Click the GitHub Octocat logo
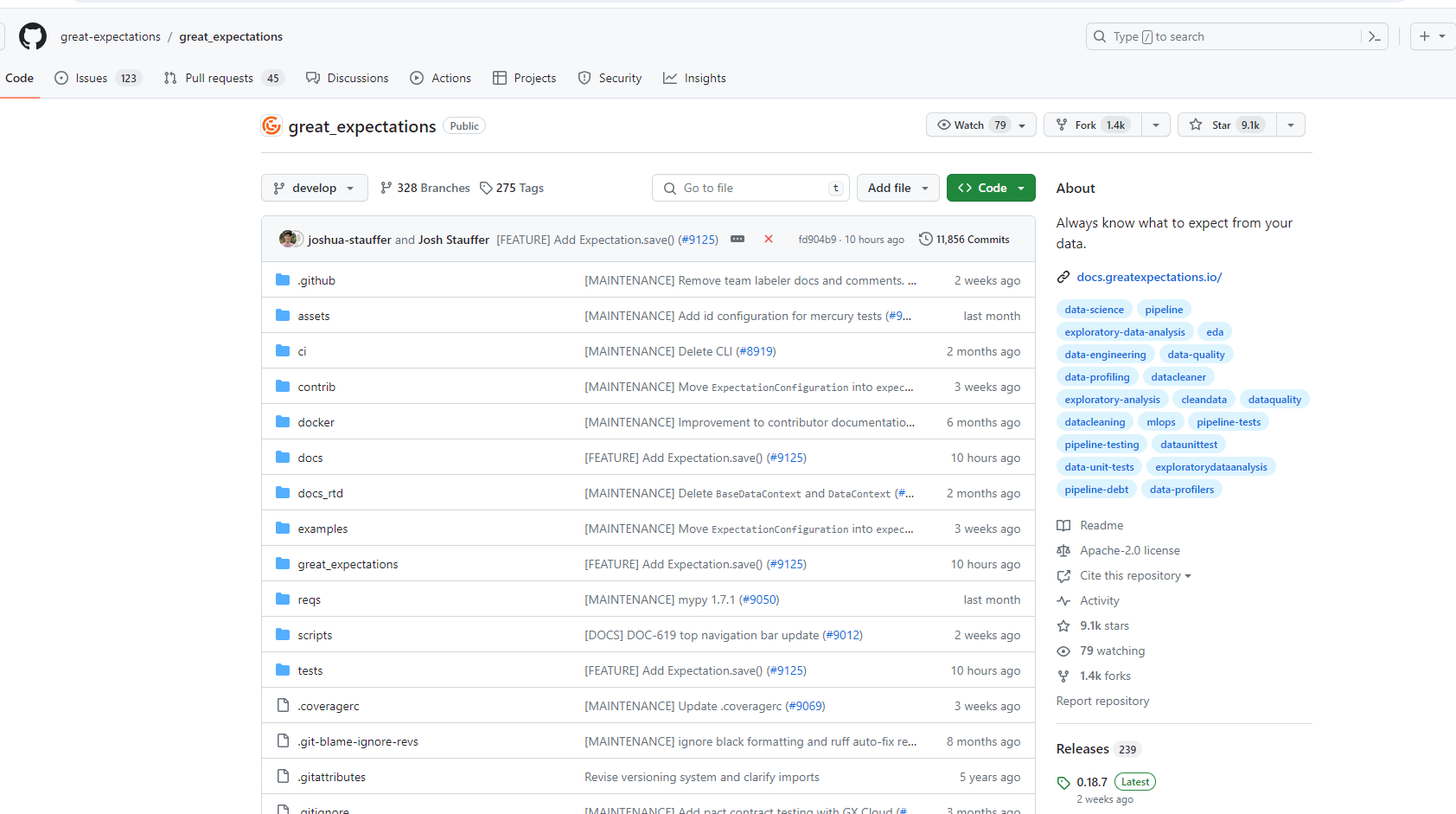The image size is (1456, 814). coord(33,36)
